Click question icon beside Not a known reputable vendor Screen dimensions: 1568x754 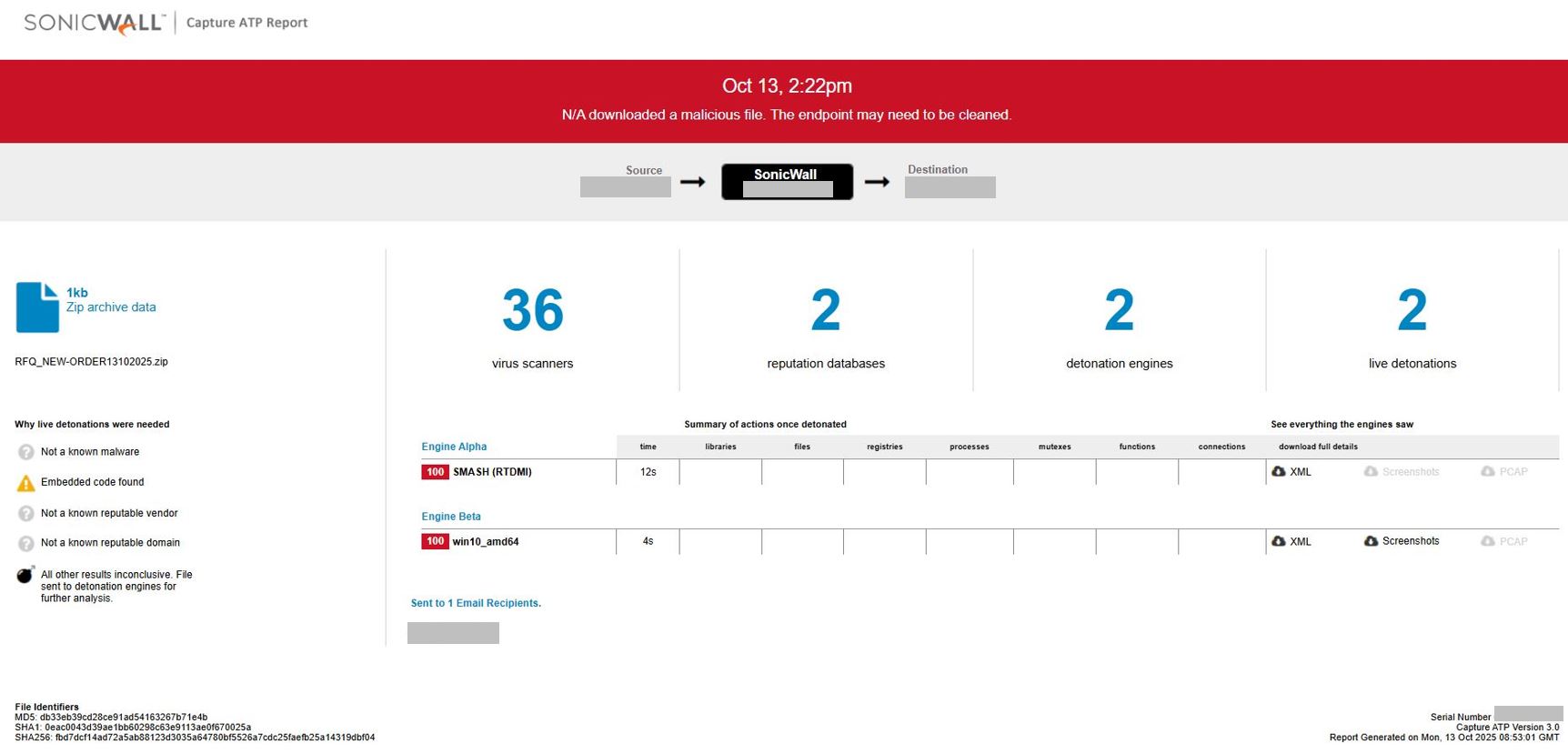click(25, 514)
